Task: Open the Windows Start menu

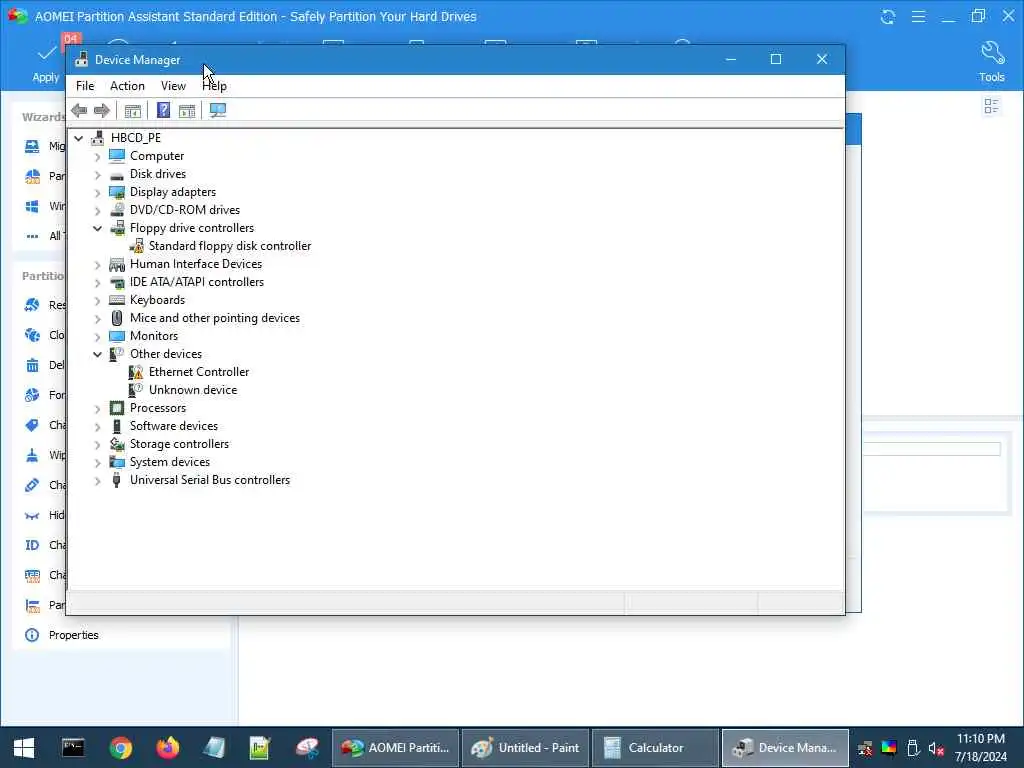Action: (x=24, y=748)
